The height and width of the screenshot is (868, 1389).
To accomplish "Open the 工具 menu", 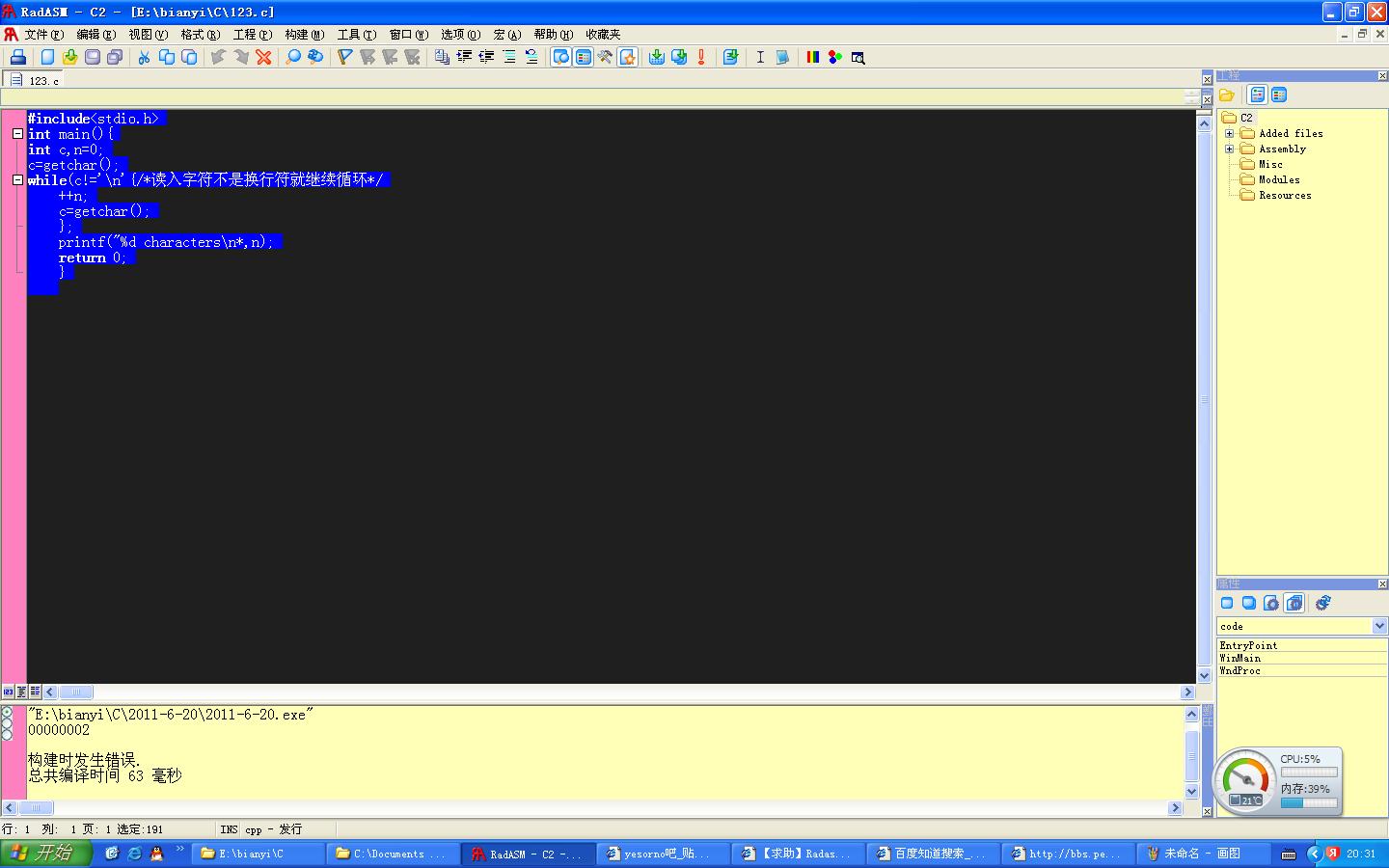I will 356,34.
